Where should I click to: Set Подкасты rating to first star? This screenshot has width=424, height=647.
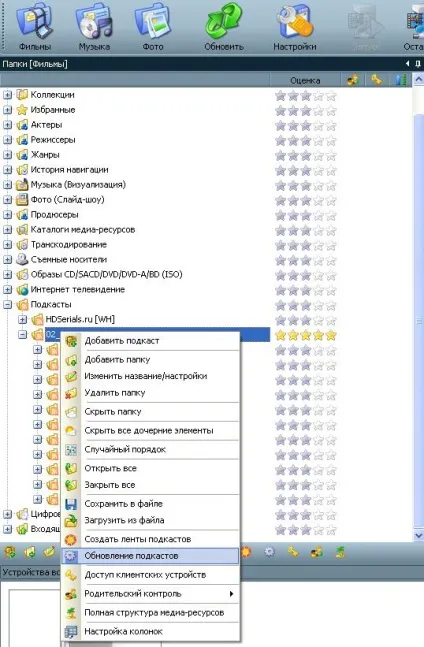[280, 305]
